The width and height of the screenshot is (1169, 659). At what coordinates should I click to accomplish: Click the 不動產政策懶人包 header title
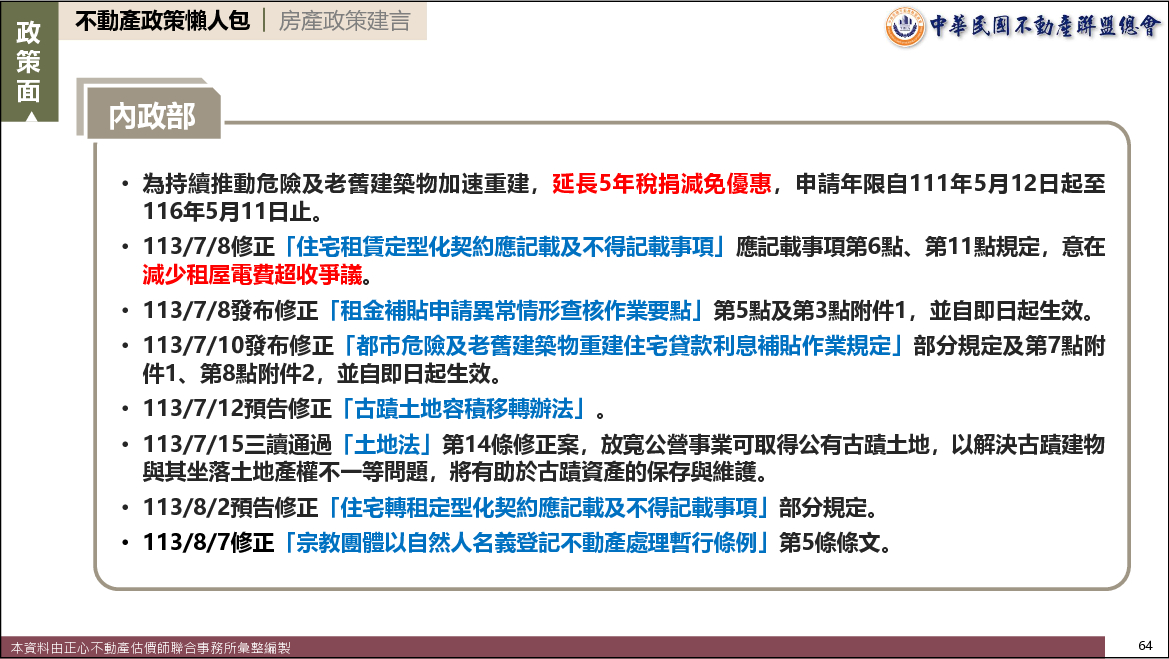pyautogui.click(x=163, y=21)
